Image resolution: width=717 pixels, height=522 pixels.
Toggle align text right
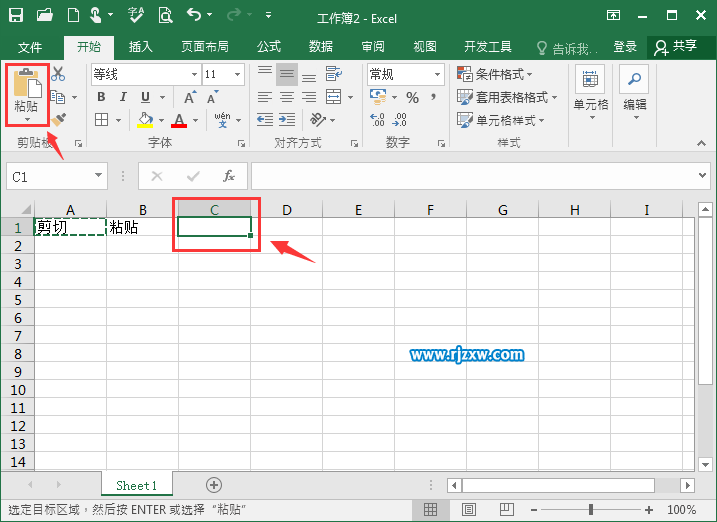[x=309, y=97]
